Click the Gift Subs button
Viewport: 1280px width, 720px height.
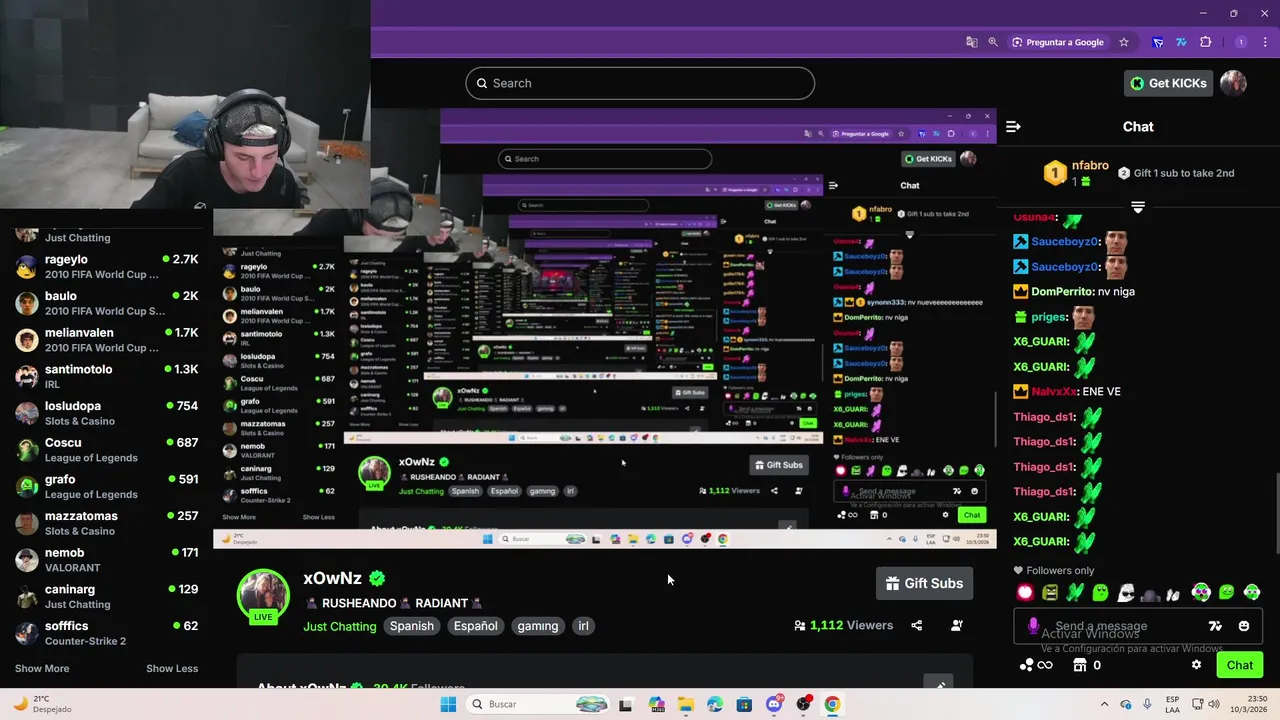pyautogui.click(x=924, y=583)
